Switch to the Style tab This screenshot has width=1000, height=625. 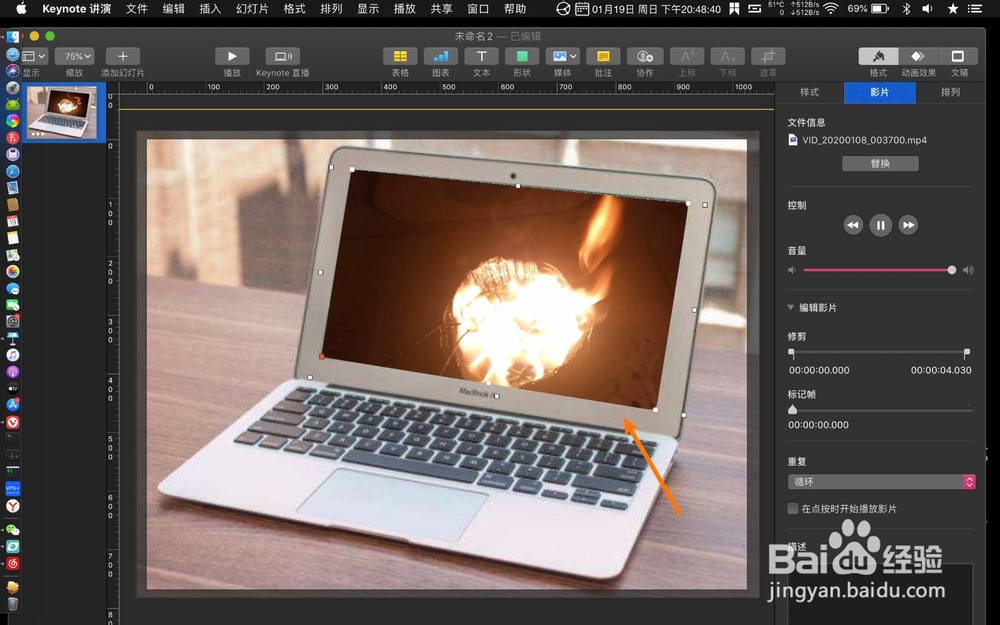tap(809, 92)
